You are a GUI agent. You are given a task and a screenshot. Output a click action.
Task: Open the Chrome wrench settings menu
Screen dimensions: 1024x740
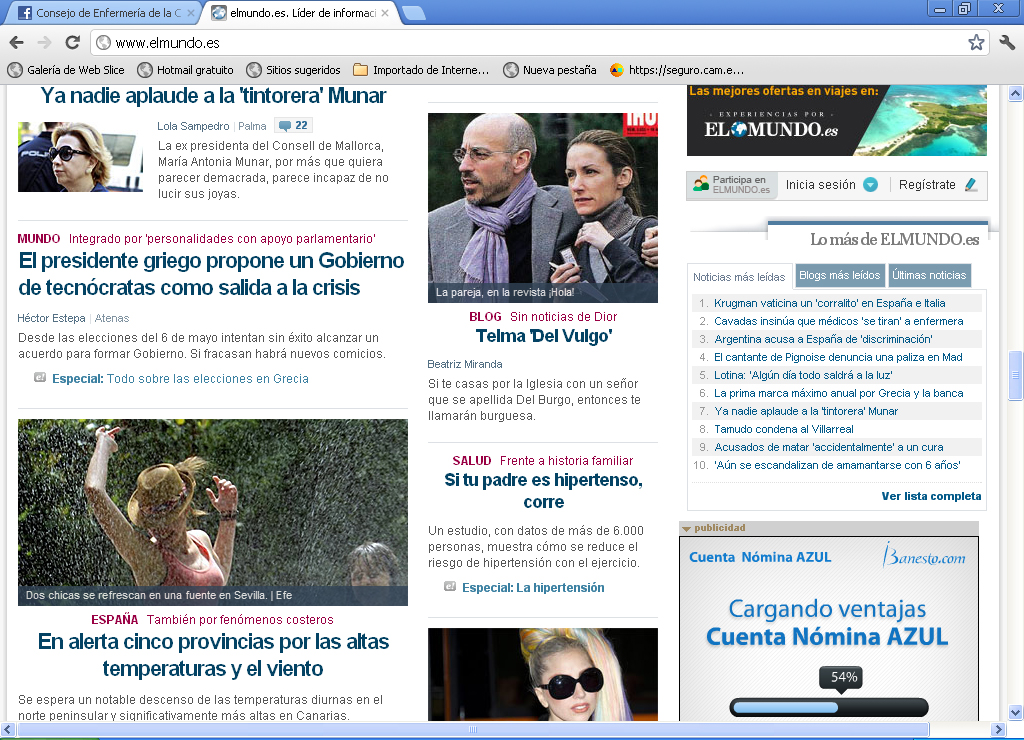(1006, 43)
